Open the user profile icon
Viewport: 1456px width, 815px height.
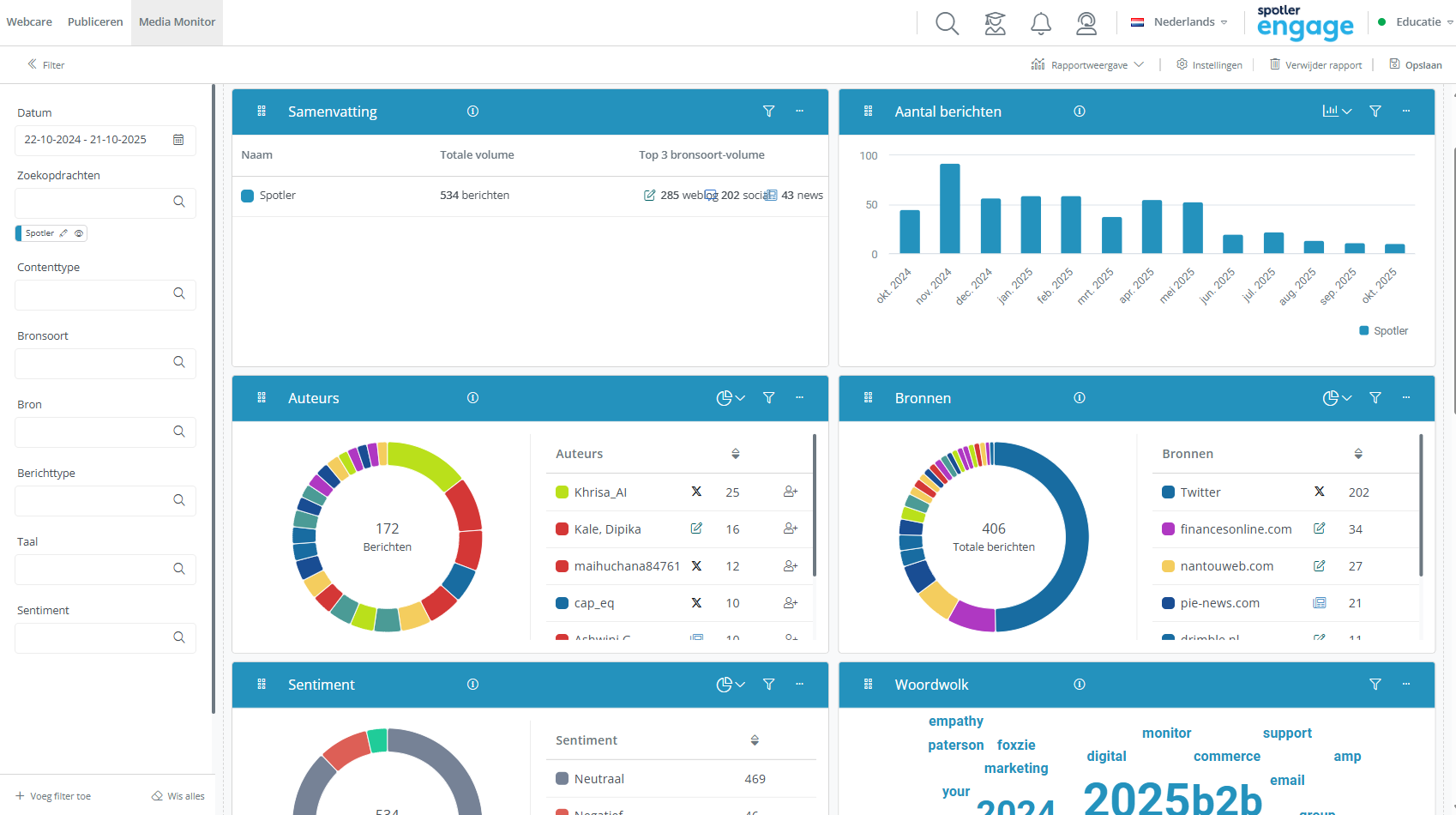click(1086, 23)
